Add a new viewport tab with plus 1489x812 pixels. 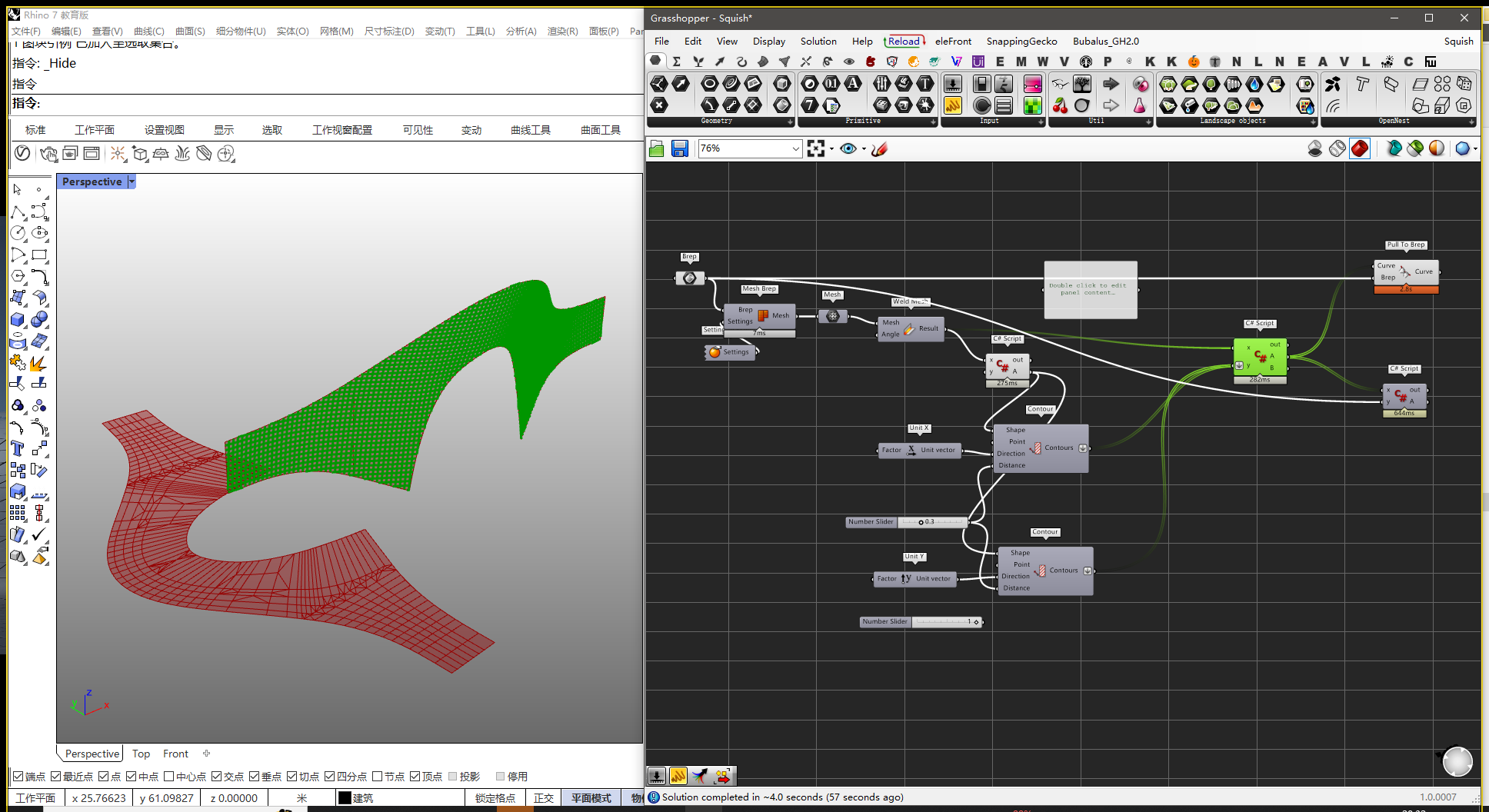pyautogui.click(x=206, y=754)
